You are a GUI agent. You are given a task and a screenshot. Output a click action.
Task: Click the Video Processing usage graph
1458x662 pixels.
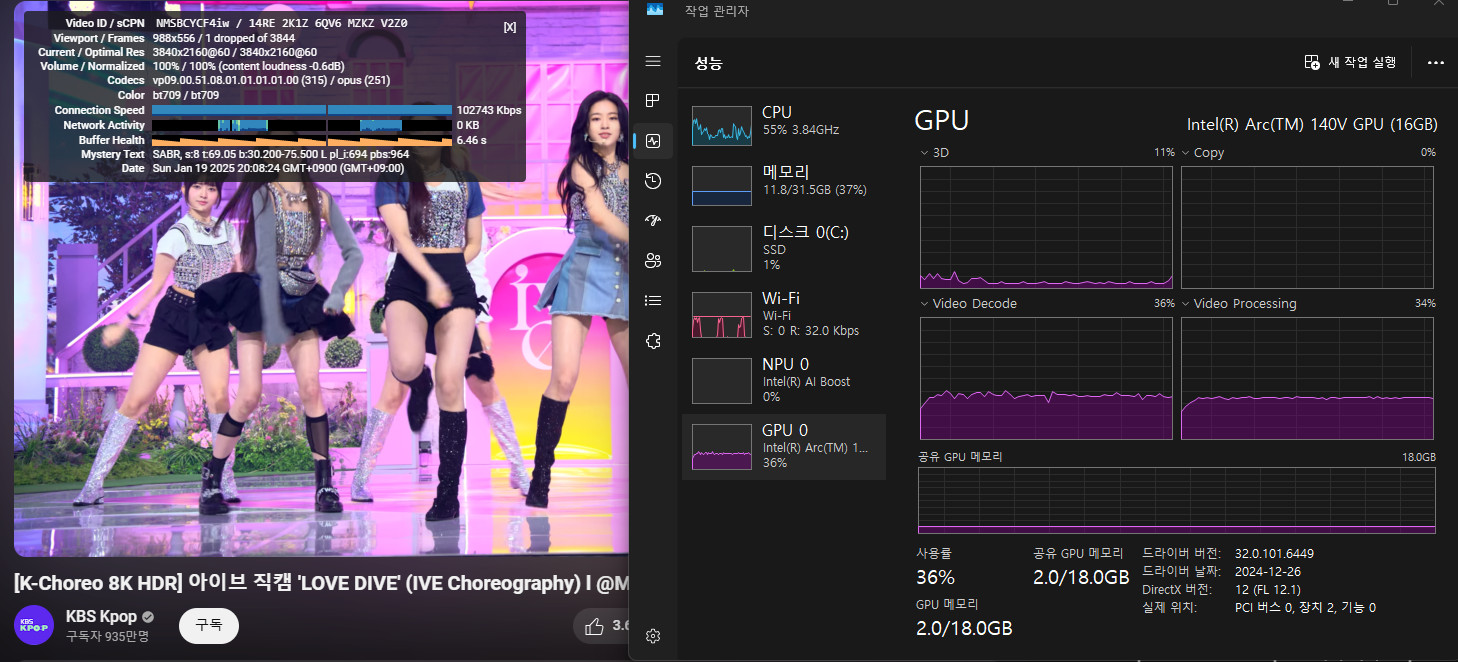tap(1307, 378)
